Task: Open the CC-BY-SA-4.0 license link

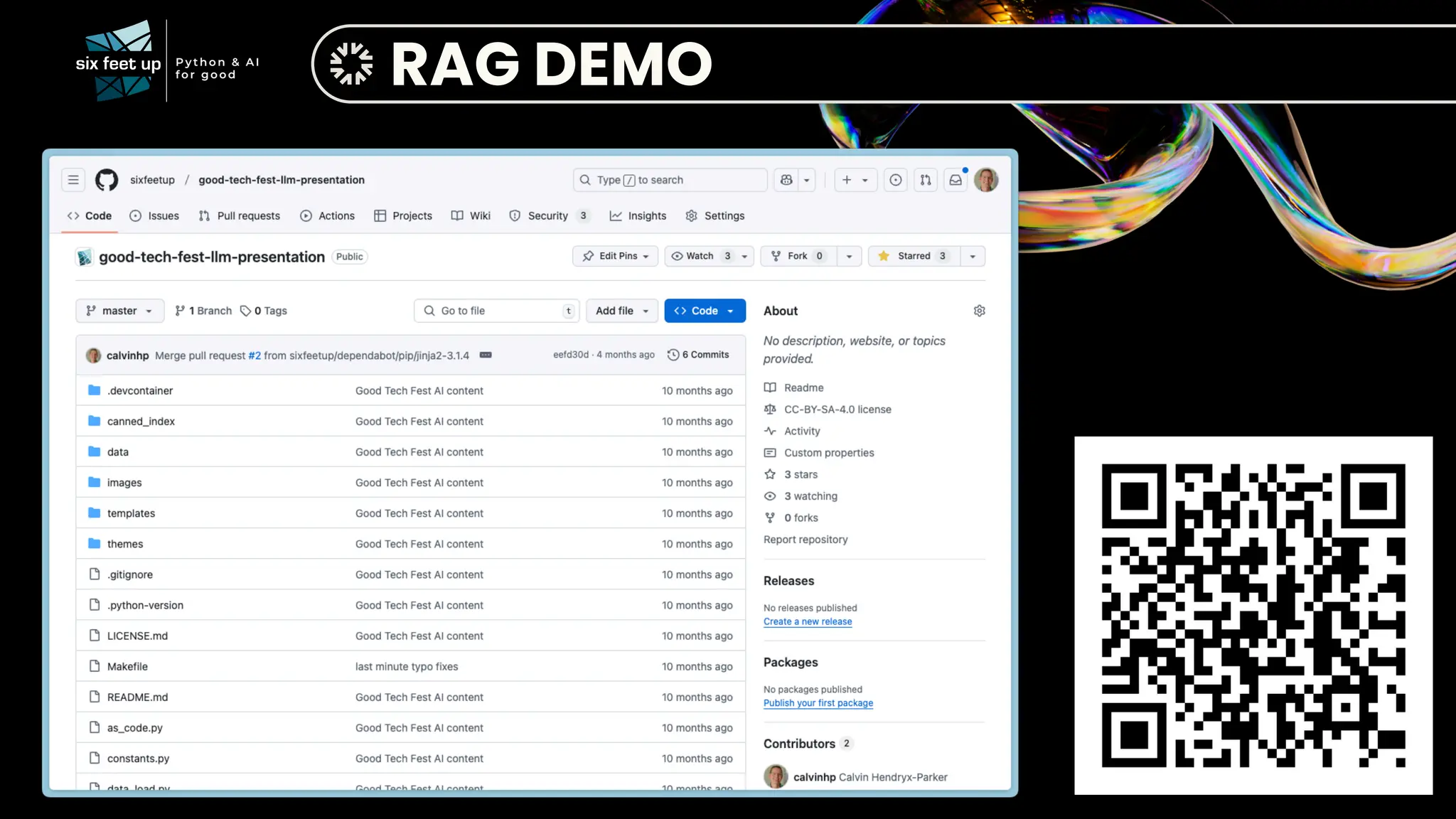Action: pos(828,409)
